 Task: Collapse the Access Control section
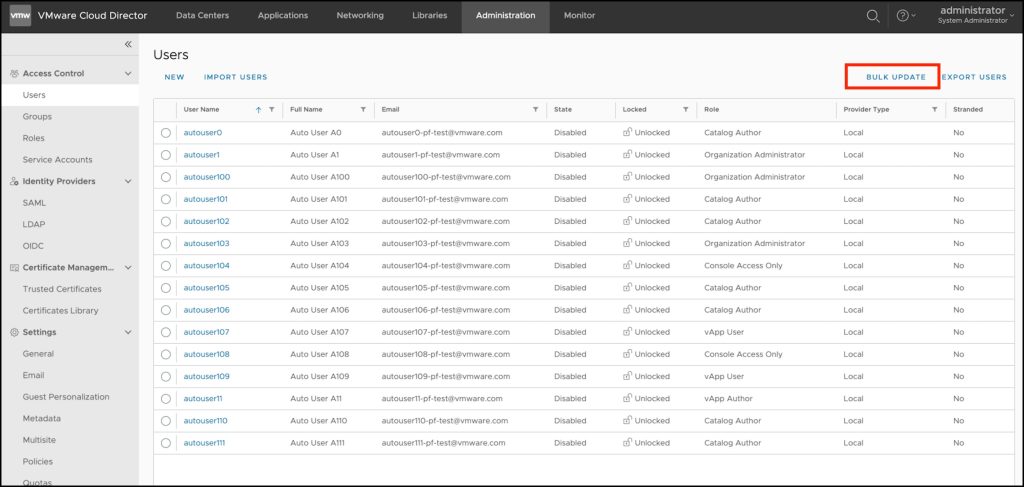click(128, 74)
